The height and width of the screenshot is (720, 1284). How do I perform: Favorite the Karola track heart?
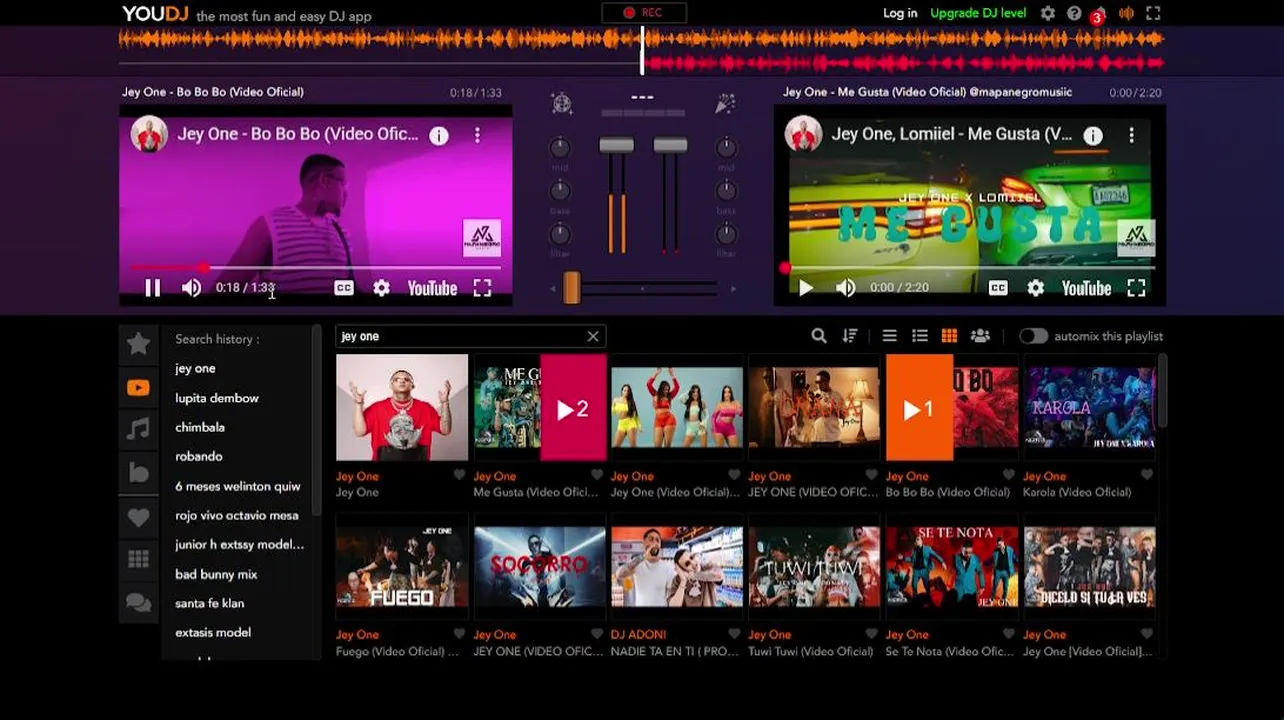[x=1147, y=475]
